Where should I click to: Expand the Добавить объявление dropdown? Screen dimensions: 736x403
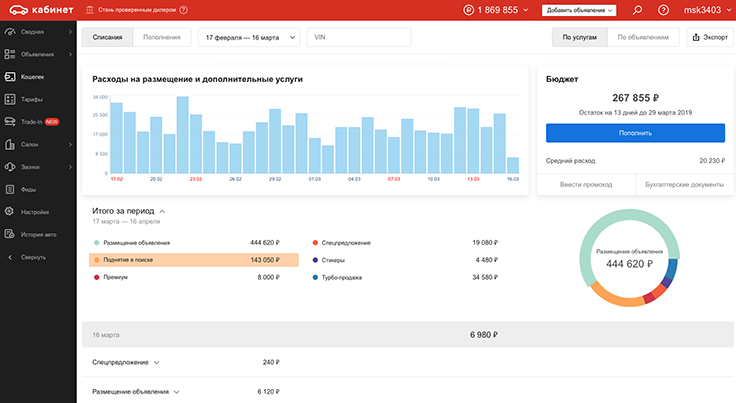click(579, 10)
